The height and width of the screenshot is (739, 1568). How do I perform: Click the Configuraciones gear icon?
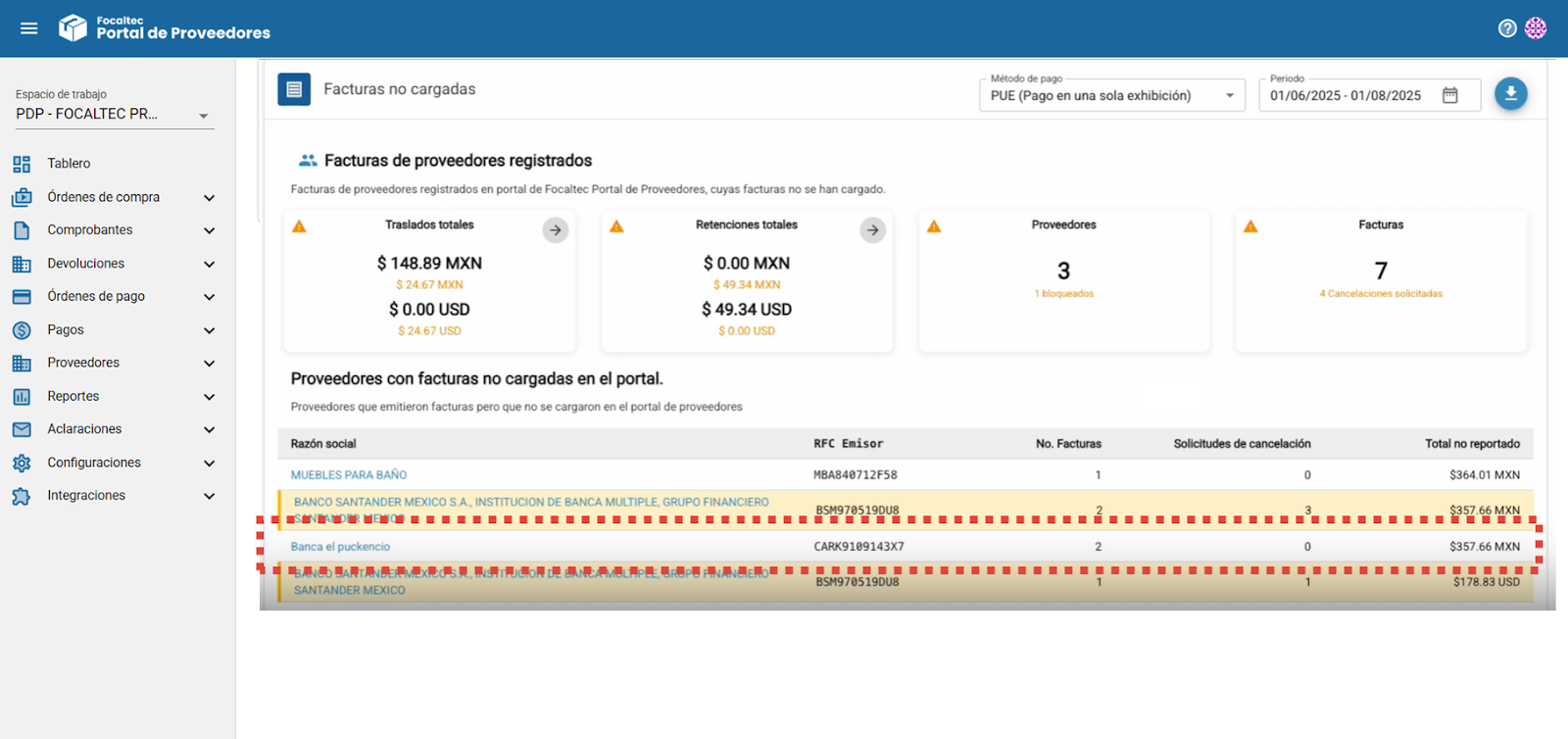[22, 463]
